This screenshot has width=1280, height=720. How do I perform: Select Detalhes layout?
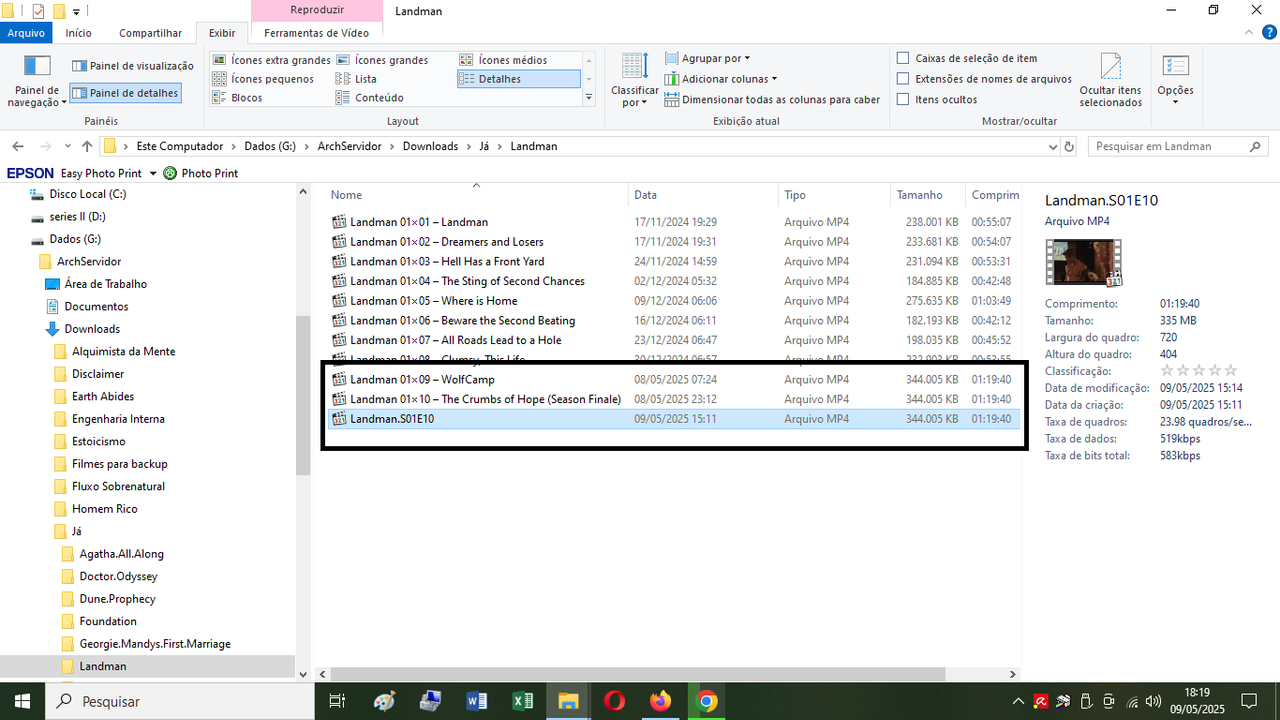pyautogui.click(x=518, y=79)
